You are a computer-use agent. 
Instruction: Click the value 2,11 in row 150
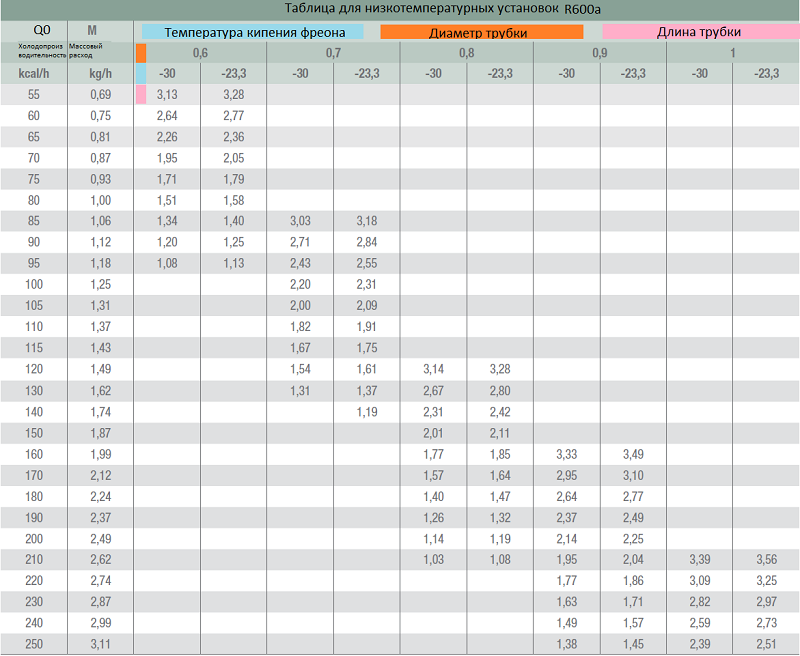tap(500, 433)
